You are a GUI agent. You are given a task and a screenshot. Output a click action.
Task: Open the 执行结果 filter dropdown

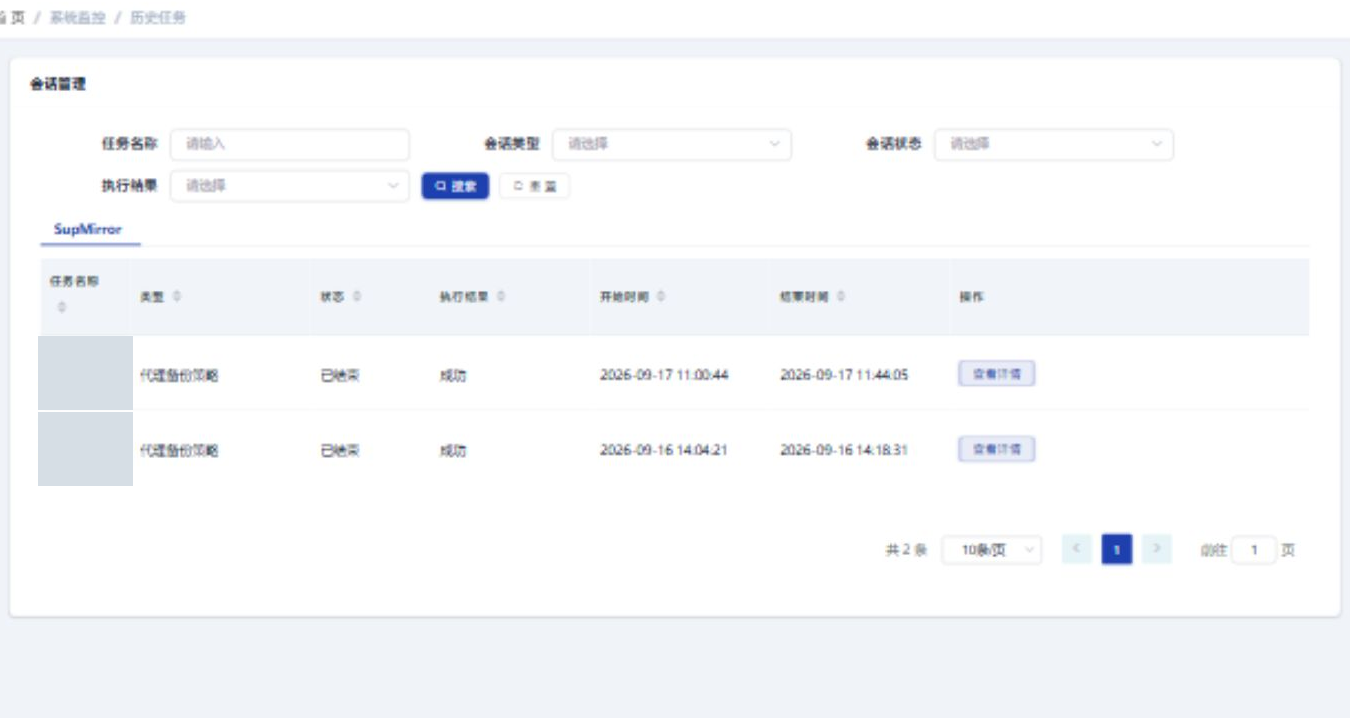290,185
